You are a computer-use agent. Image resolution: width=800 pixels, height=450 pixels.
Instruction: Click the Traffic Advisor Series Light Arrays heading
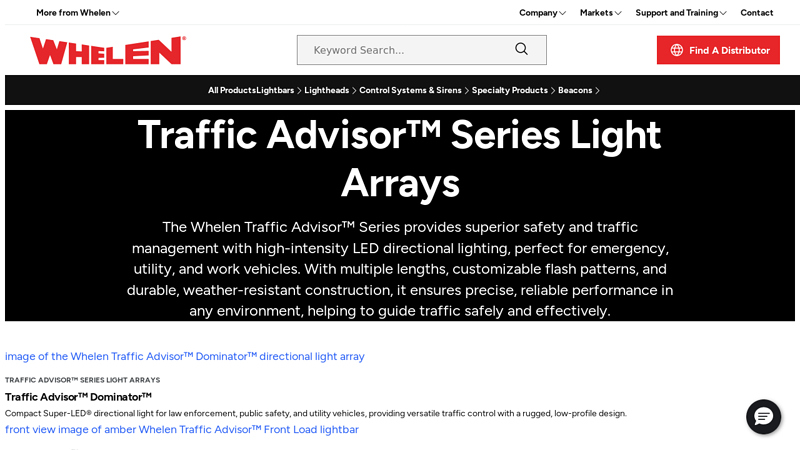400,159
